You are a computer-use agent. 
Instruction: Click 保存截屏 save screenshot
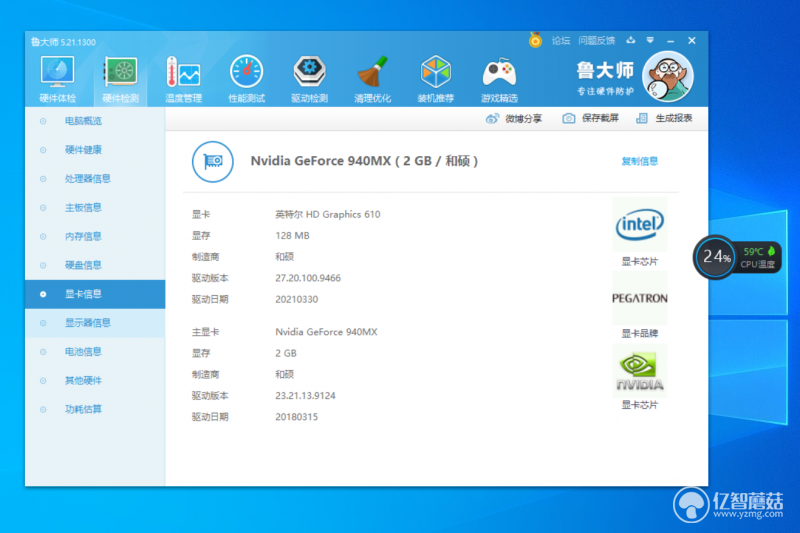[590, 118]
